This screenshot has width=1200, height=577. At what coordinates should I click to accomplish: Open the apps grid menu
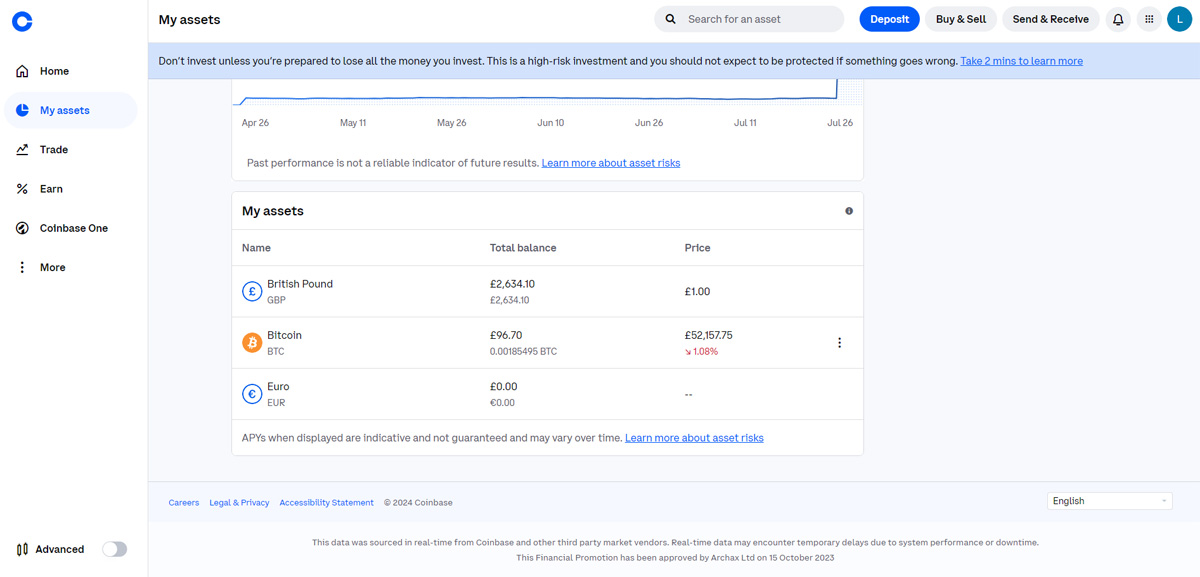(x=1149, y=19)
